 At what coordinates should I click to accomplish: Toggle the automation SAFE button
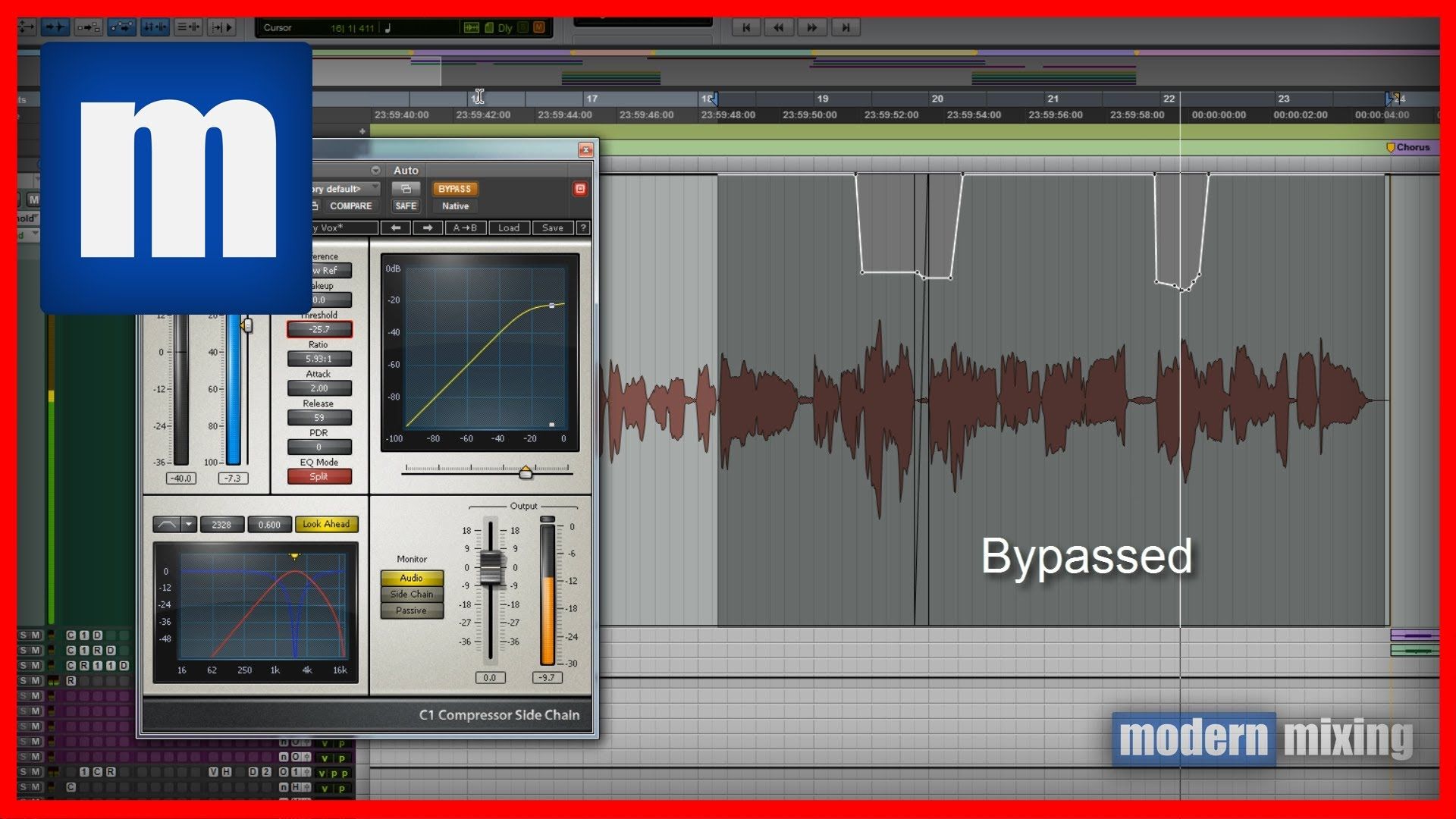[x=406, y=206]
